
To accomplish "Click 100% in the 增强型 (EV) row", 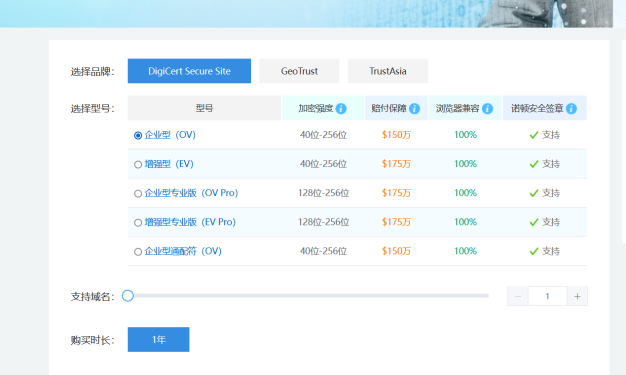I will 465,164.
